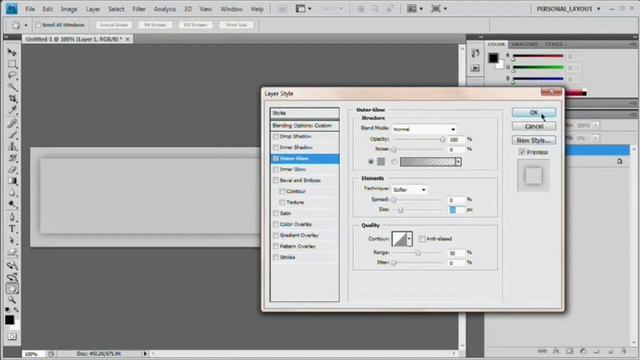The image size is (640, 360).
Task: Click the Range slider handle
Action: pos(418,253)
